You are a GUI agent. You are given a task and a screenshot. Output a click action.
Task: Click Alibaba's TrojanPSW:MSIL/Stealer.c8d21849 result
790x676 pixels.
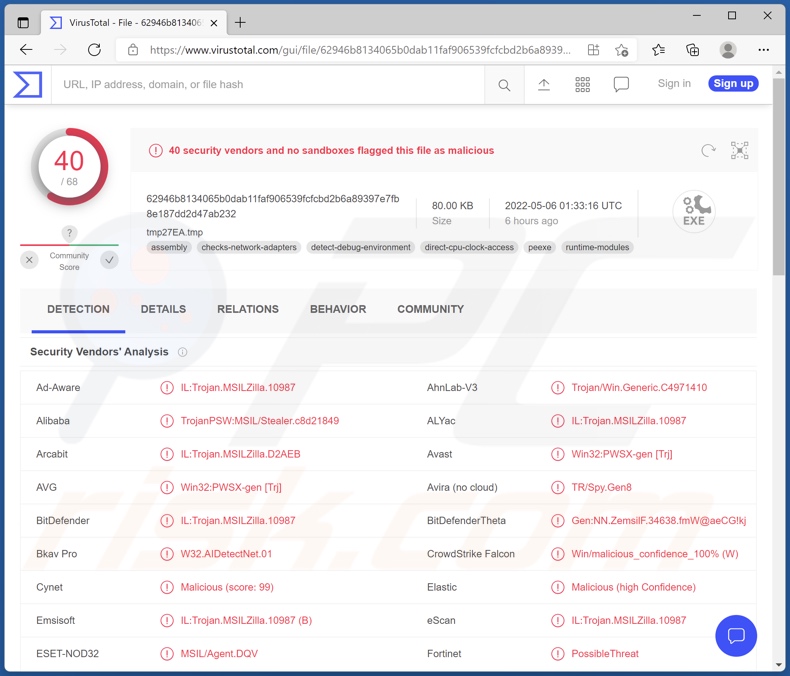(259, 421)
